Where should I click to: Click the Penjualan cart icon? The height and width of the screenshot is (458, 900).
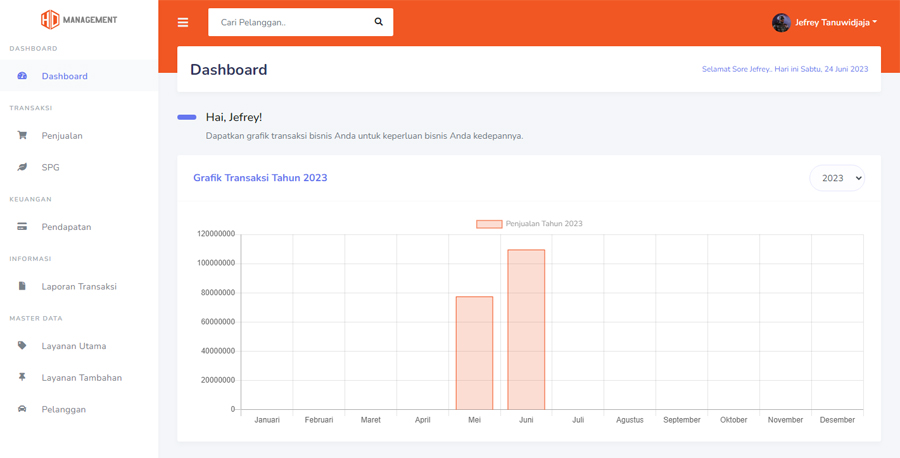(x=22, y=136)
